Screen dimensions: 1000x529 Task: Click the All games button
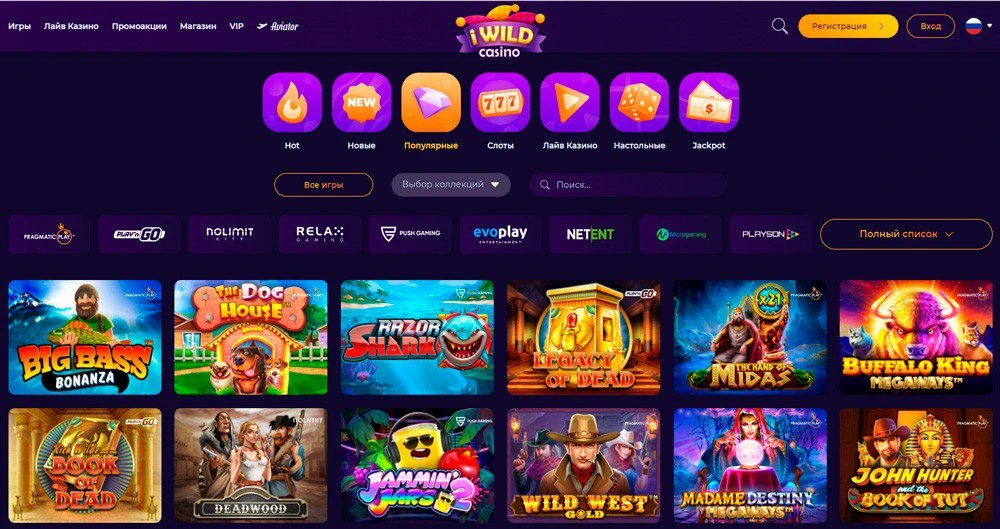pos(323,184)
